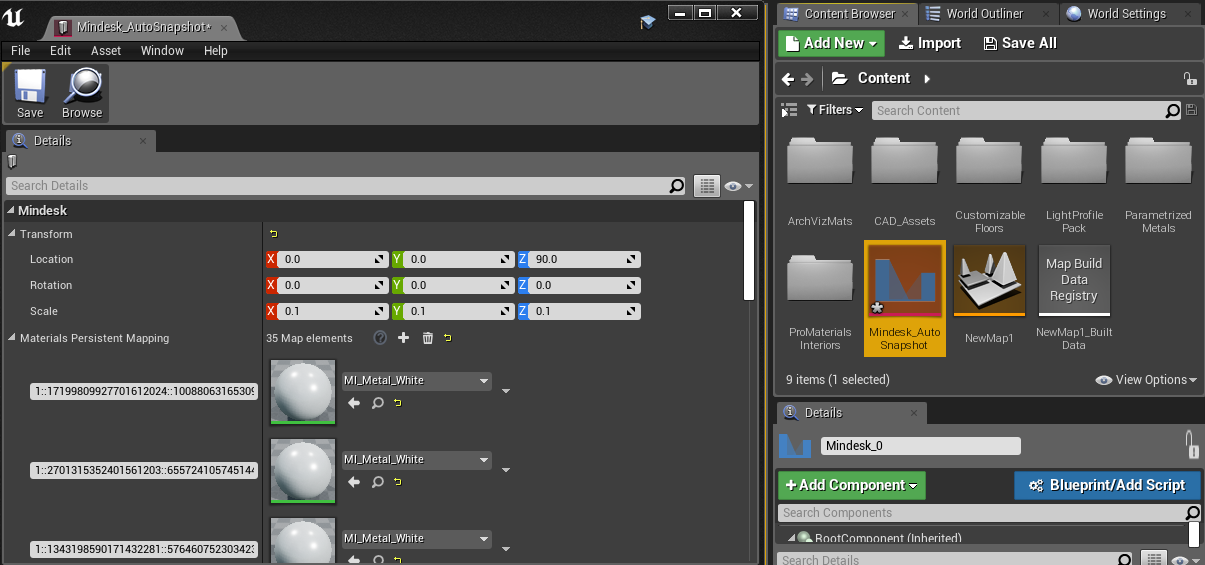Open the tutorial graduation cap icon

[648, 21]
